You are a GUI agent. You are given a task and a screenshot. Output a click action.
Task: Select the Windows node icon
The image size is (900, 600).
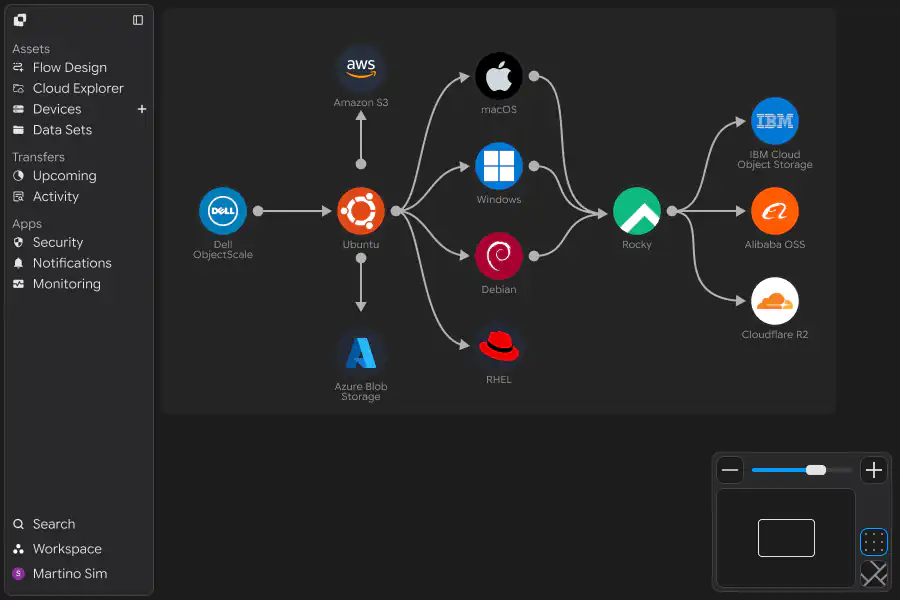(x=499, y=166)
